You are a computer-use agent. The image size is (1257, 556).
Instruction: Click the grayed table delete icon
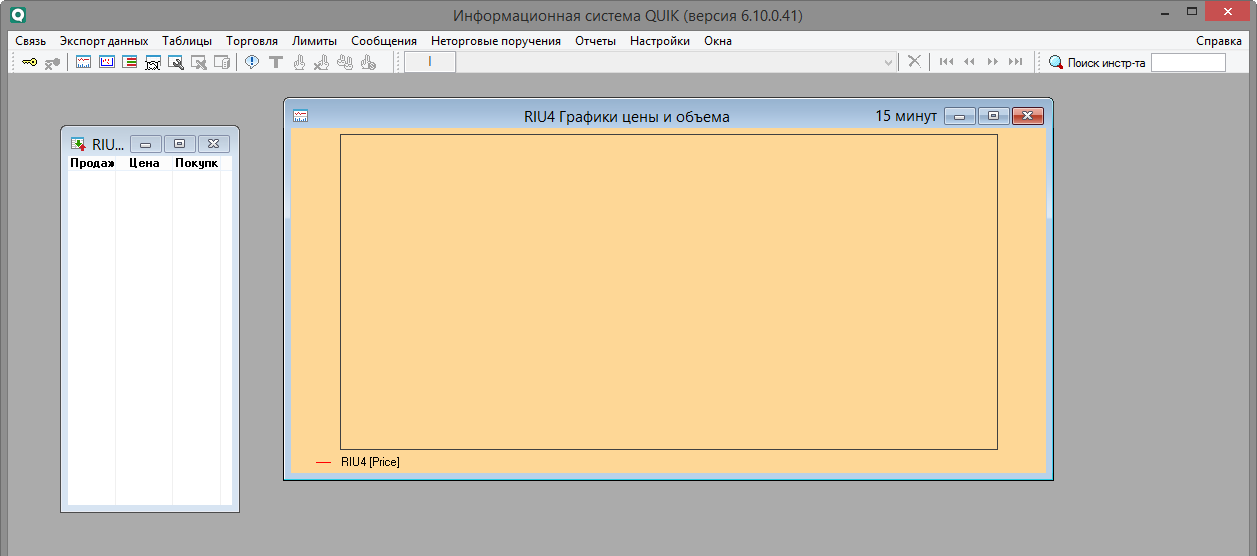click(199, 62)
